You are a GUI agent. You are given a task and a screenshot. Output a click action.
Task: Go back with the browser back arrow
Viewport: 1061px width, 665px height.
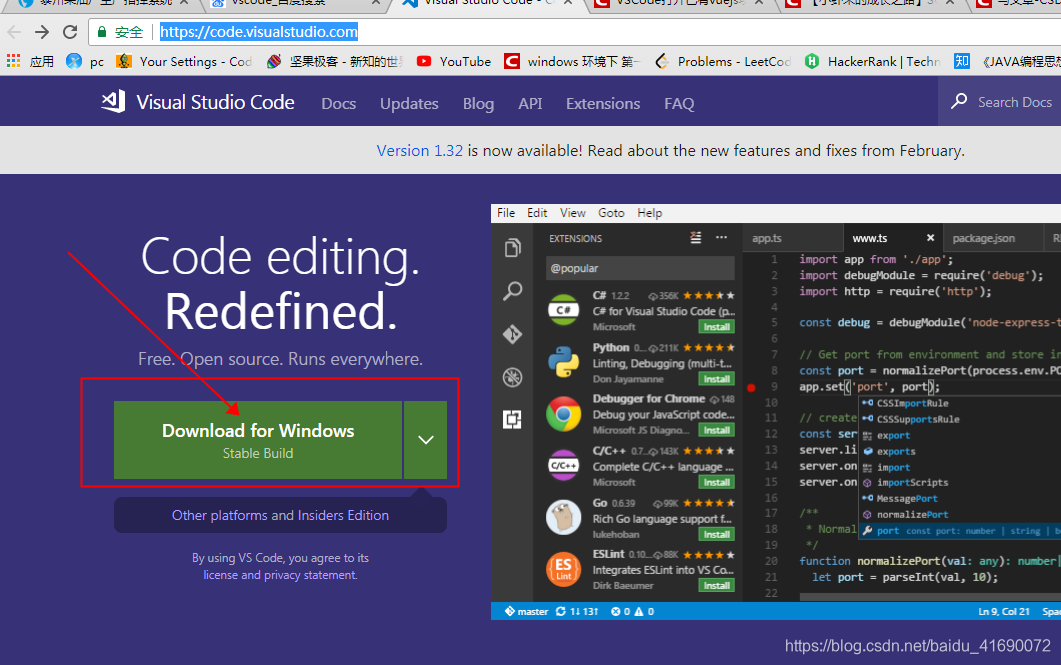14,32
